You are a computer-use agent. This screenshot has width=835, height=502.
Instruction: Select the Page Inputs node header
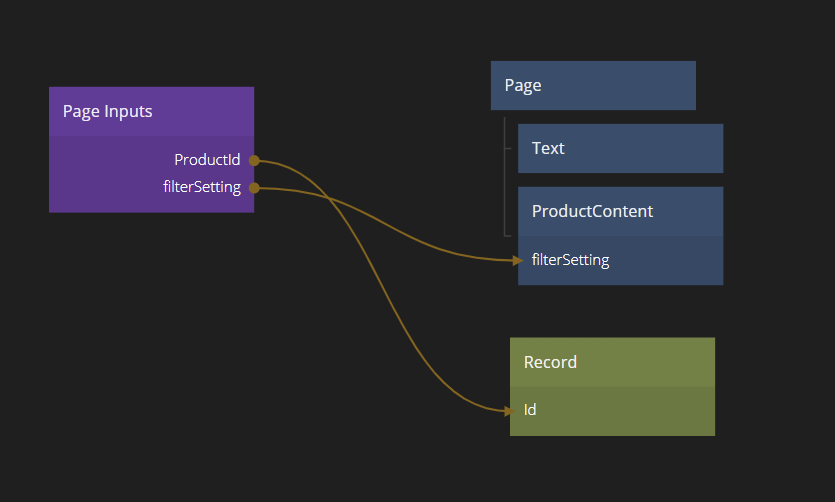pyautogui.click(x=151, y=111)
